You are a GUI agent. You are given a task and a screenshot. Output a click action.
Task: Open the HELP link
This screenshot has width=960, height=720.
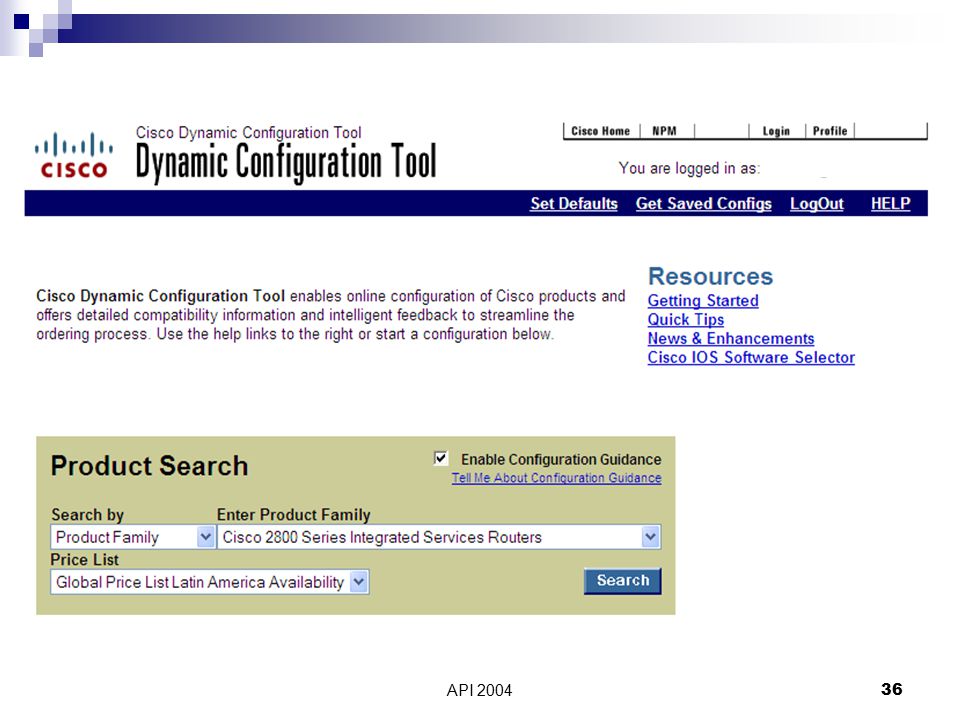(890, 203)
